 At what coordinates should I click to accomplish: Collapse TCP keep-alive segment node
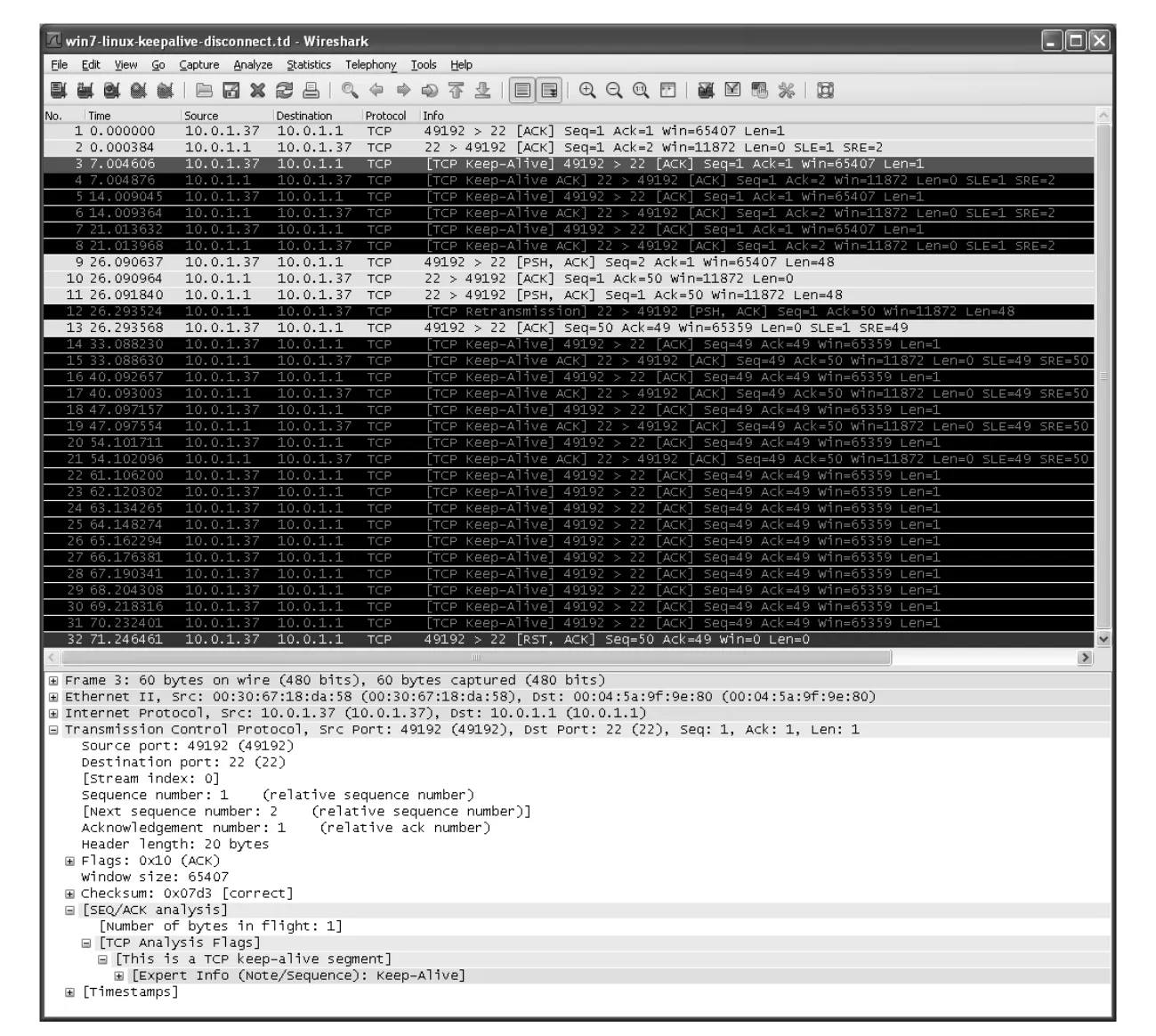point(103,959)
